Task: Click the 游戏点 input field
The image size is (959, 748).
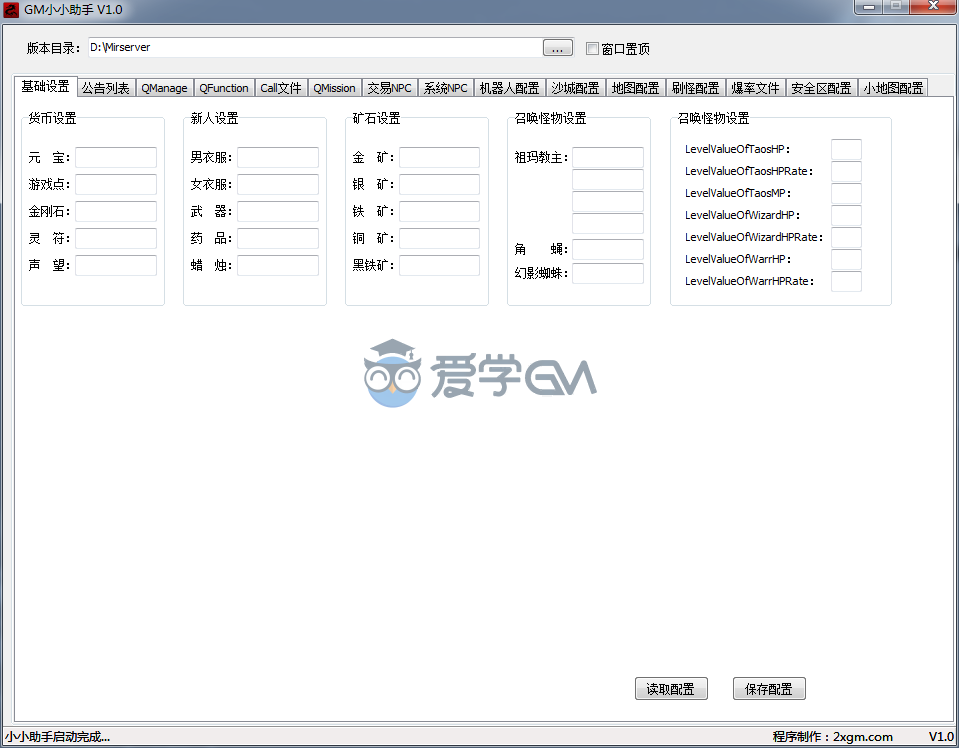Action: tap(116, 184)
